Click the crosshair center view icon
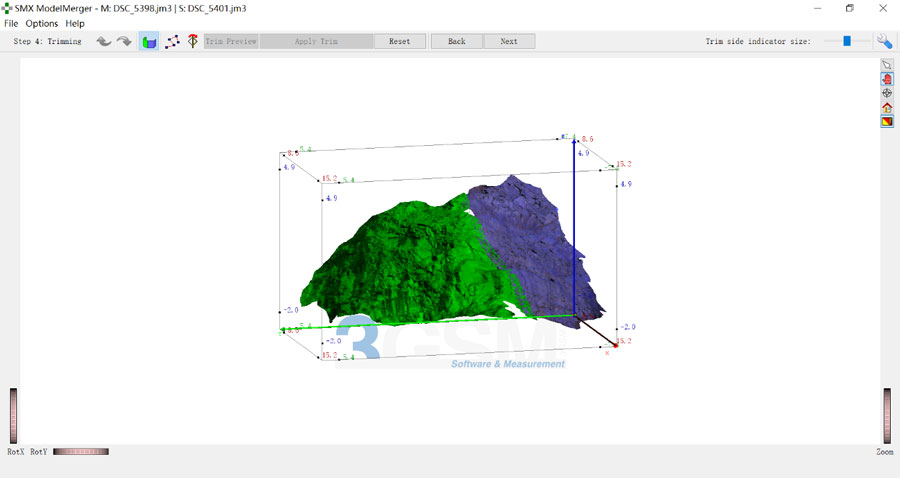900x478 pixels. point(887,93)
